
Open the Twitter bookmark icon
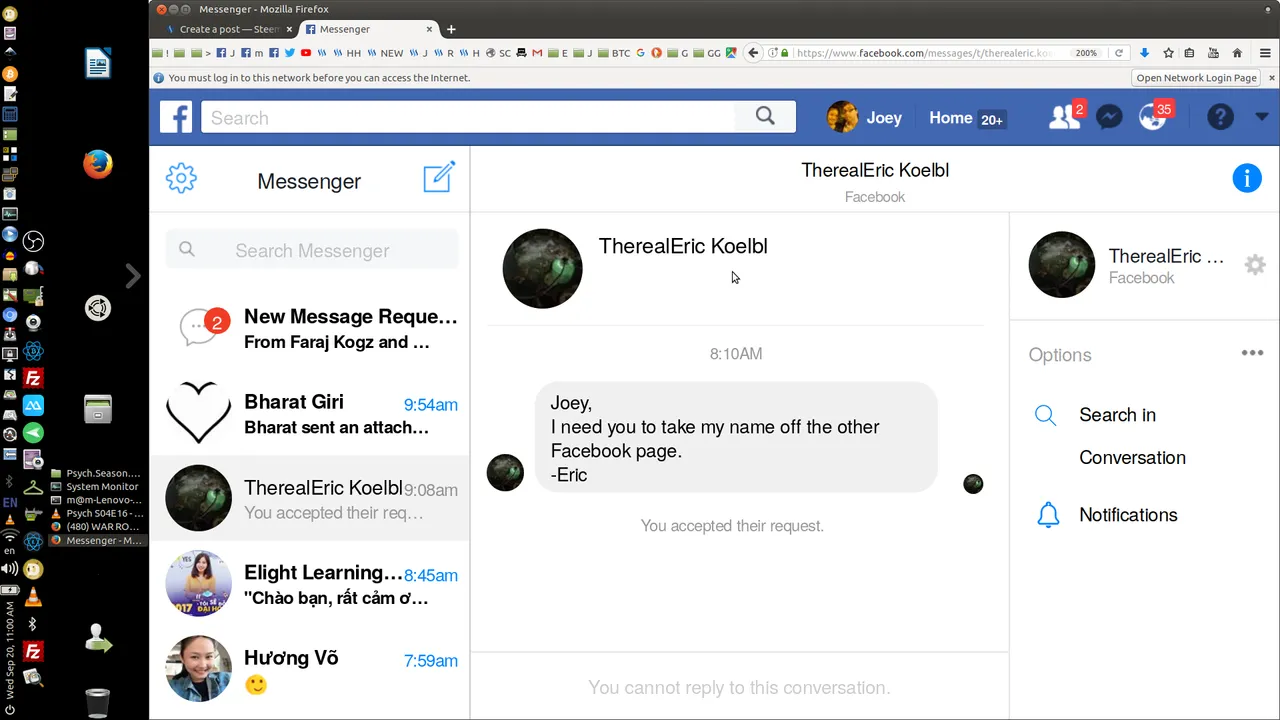pos(290,53)
